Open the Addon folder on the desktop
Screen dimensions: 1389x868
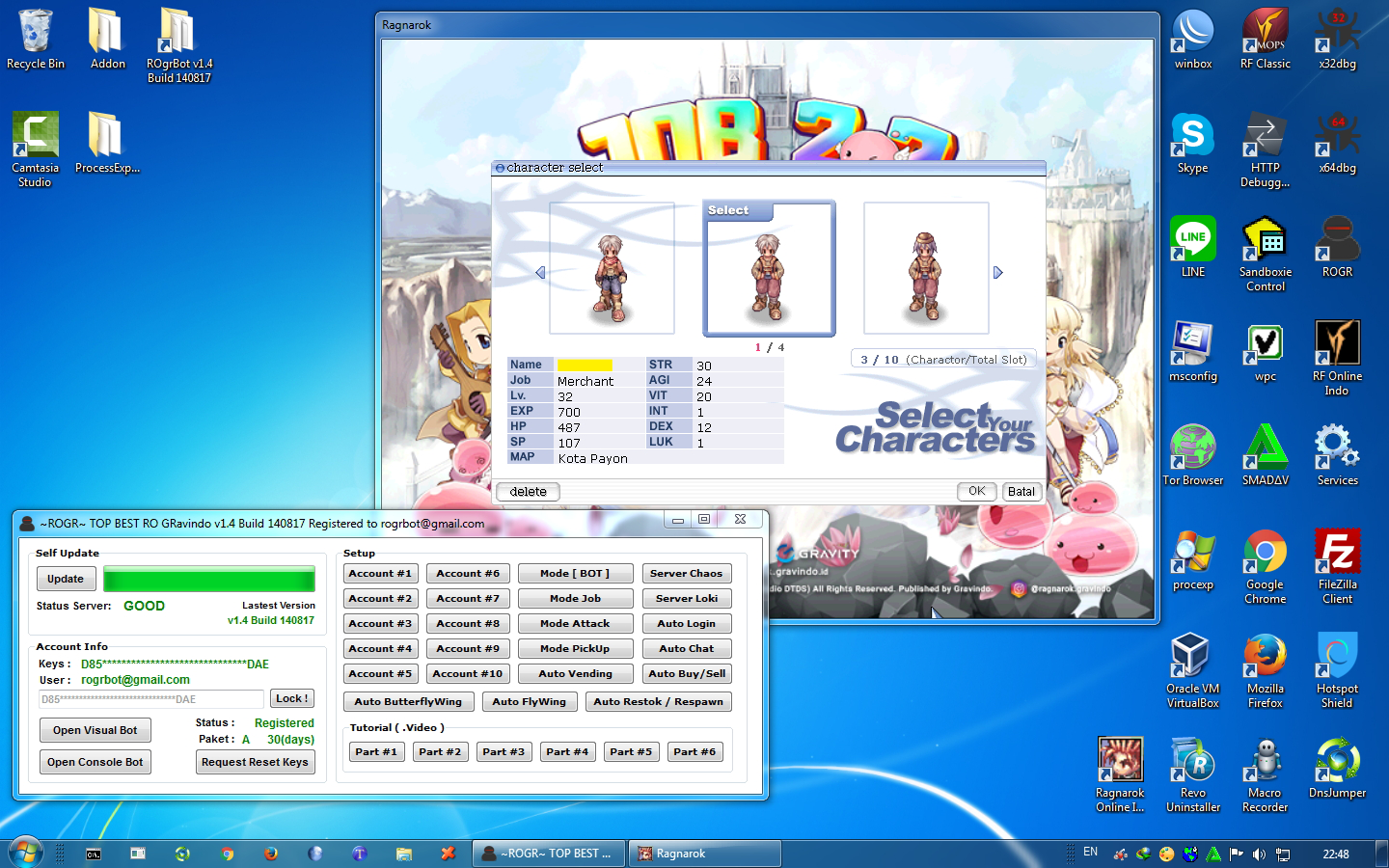point(107,40)
